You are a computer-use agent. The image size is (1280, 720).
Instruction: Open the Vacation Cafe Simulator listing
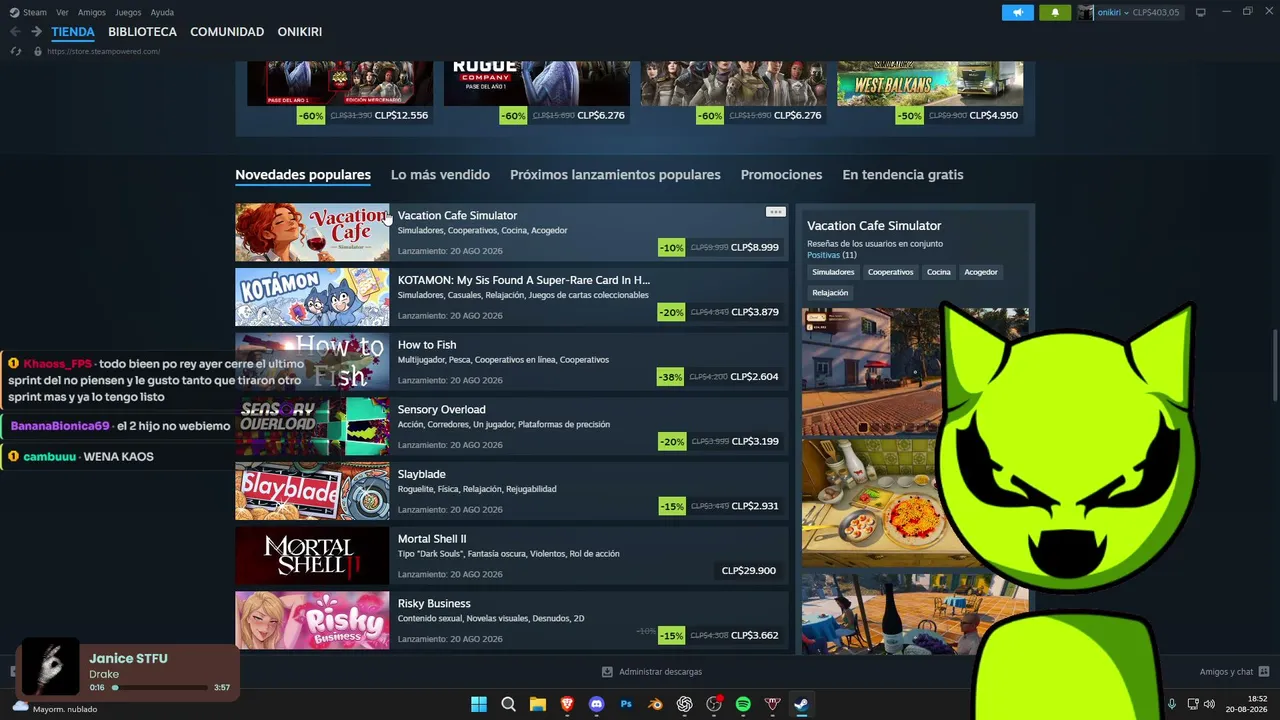pos(512,232)
